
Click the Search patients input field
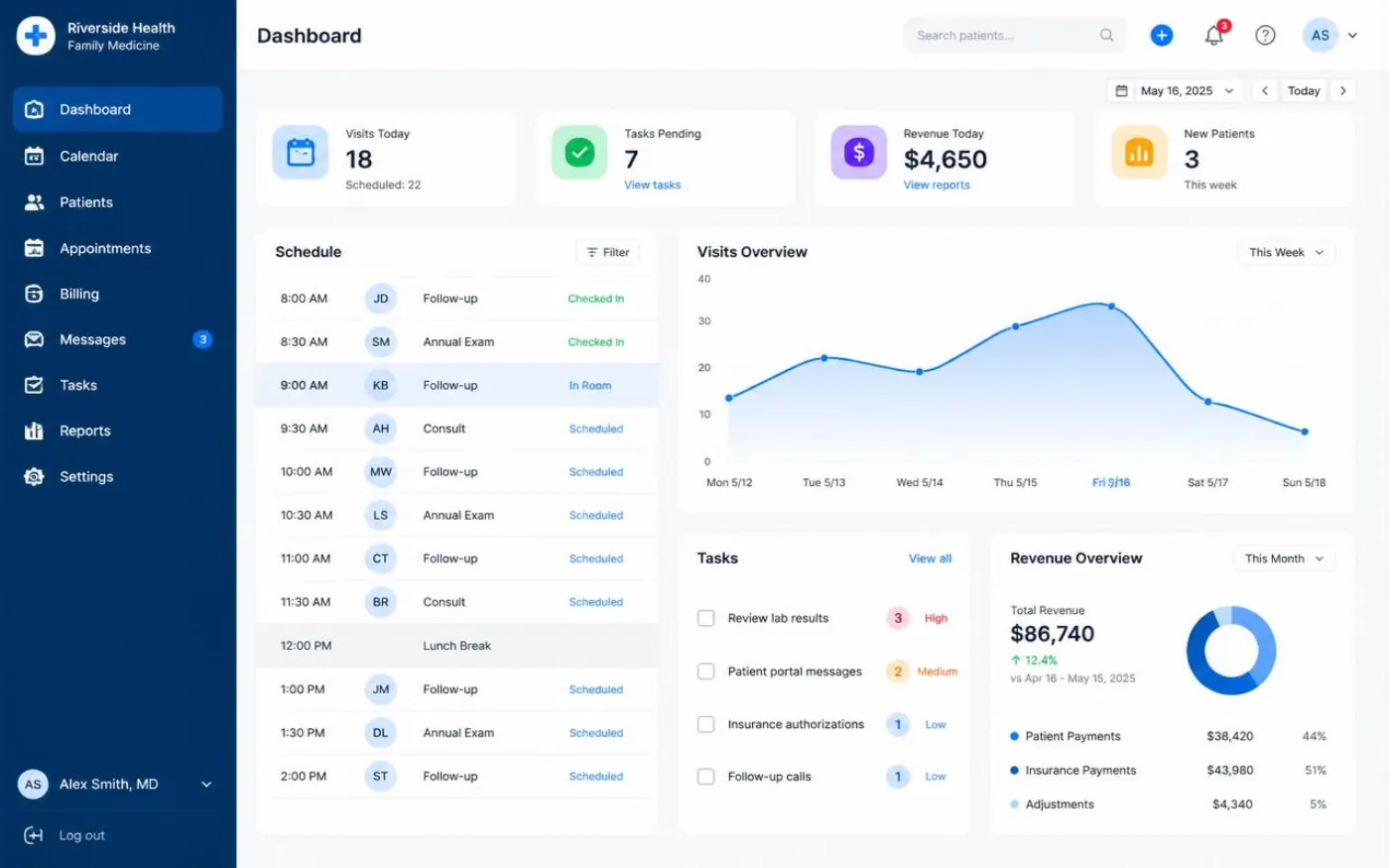(1015, 36)
